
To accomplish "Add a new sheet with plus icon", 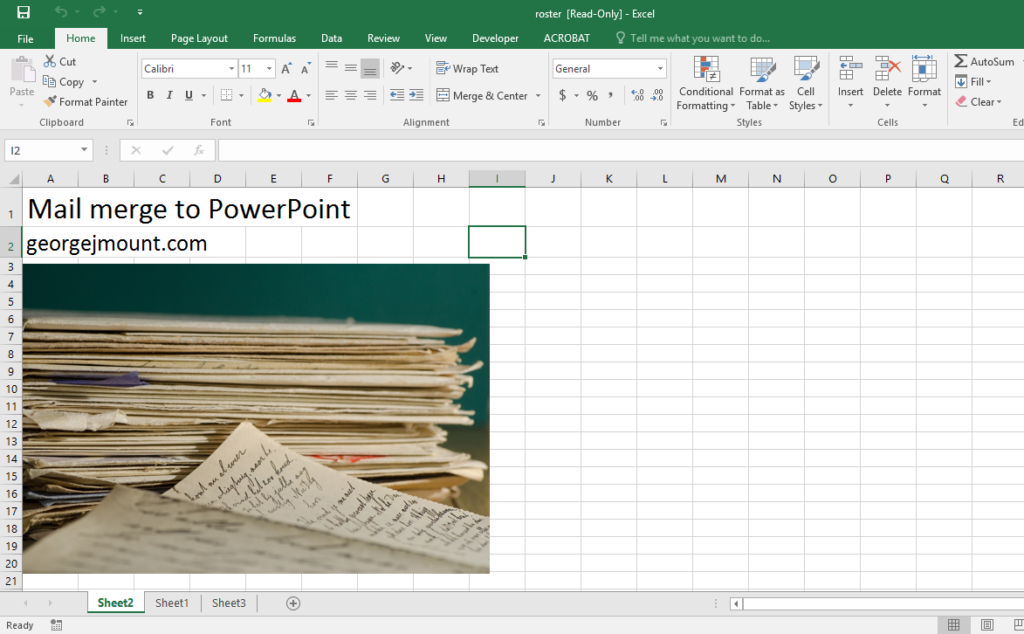I will (293, 603).
